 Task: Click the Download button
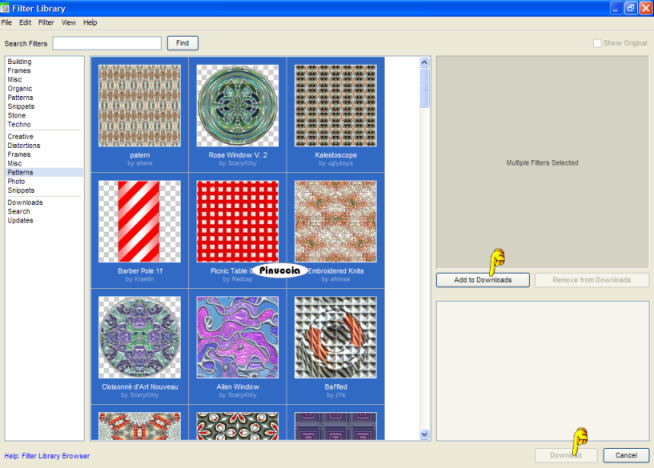pos(566,455)
